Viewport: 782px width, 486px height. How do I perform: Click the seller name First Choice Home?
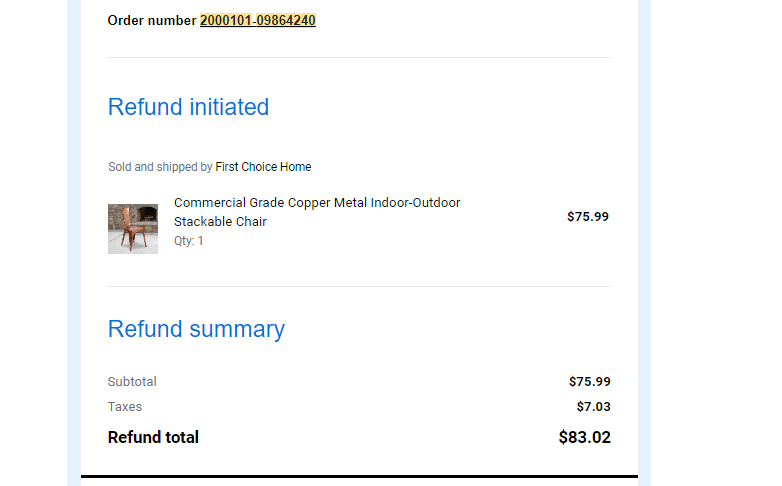(x=263, y=167)
